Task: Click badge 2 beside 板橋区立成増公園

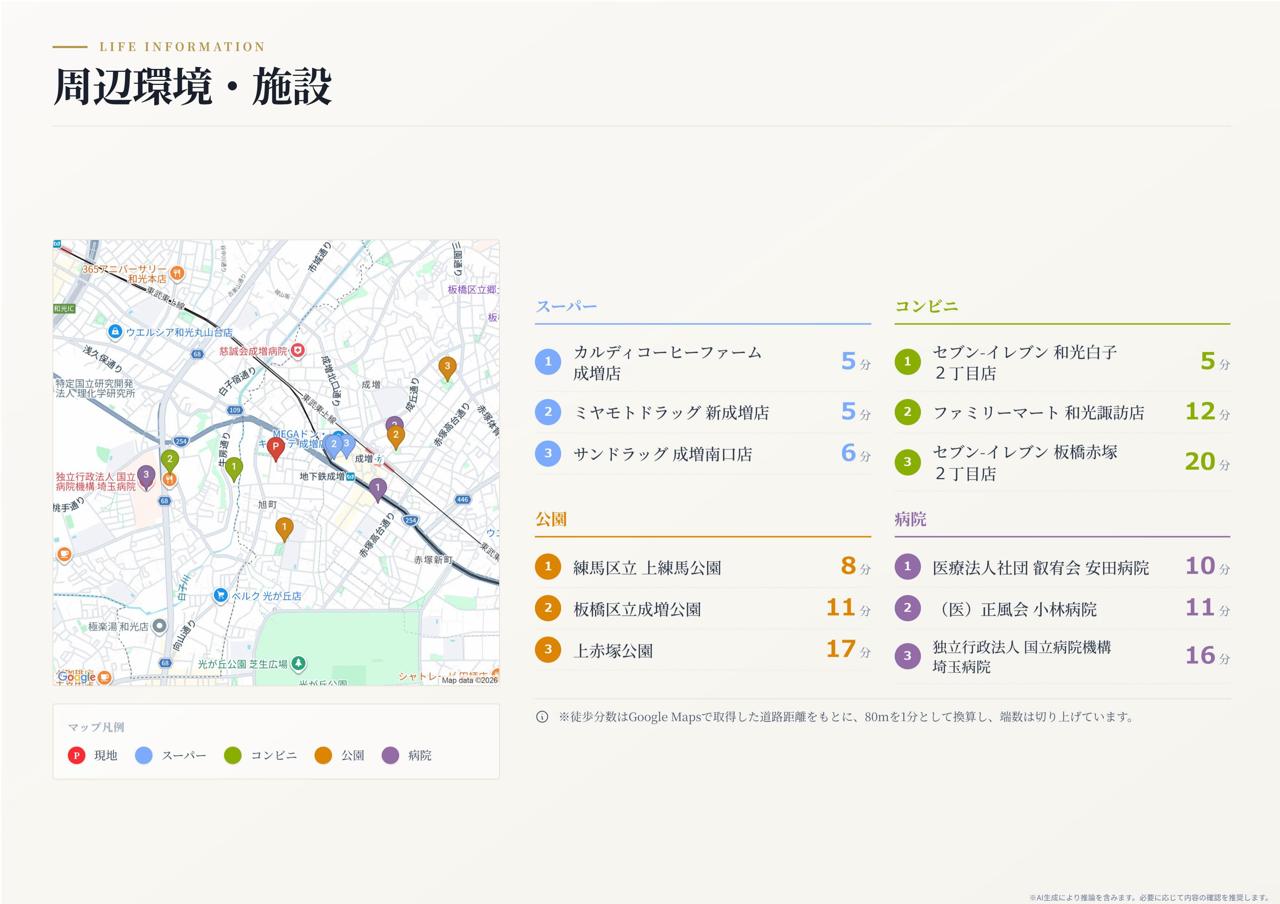Action: click(x=548, y=608)
